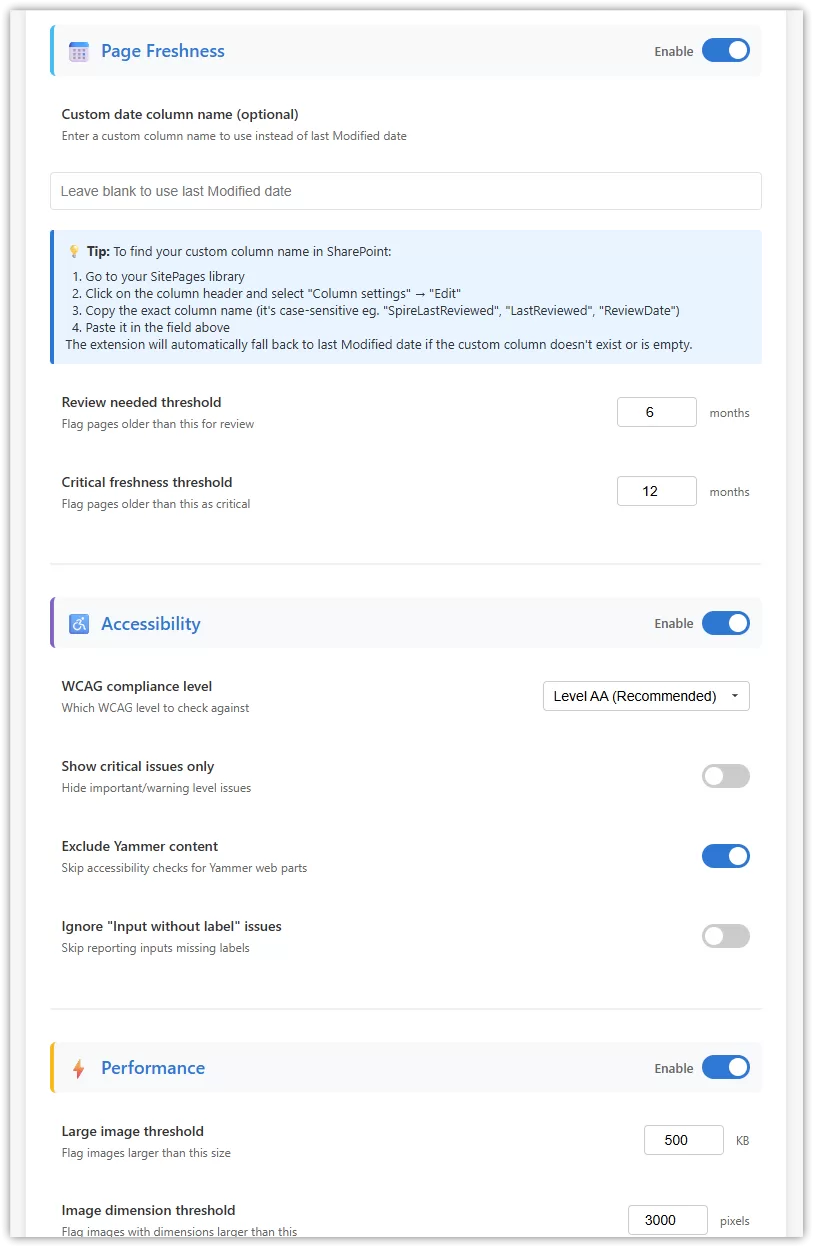Enable "Show critical issues only"

(x=725, y=776)
